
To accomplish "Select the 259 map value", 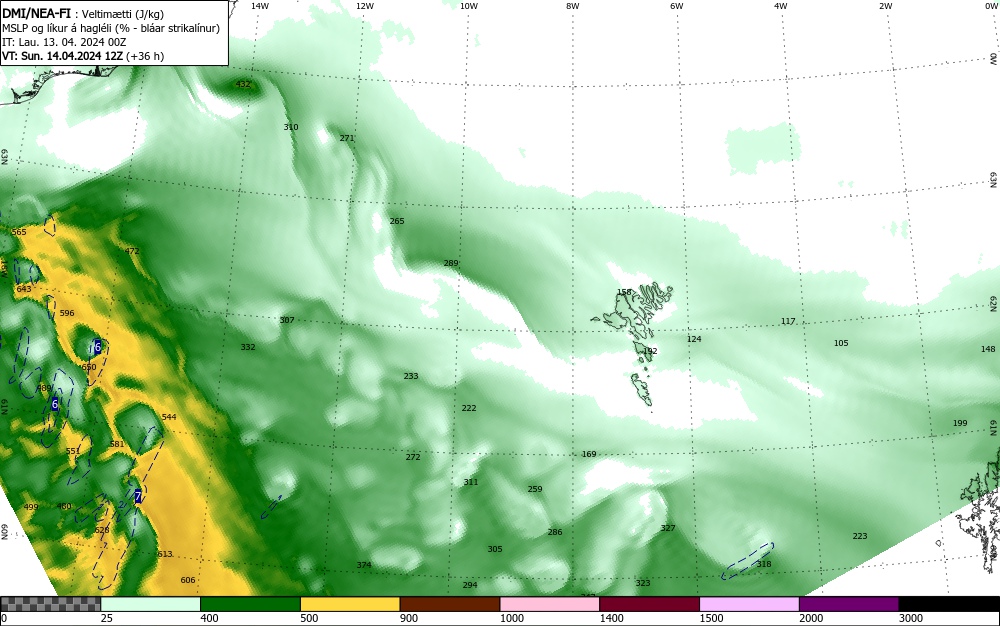I will click(x=534, y=490).
